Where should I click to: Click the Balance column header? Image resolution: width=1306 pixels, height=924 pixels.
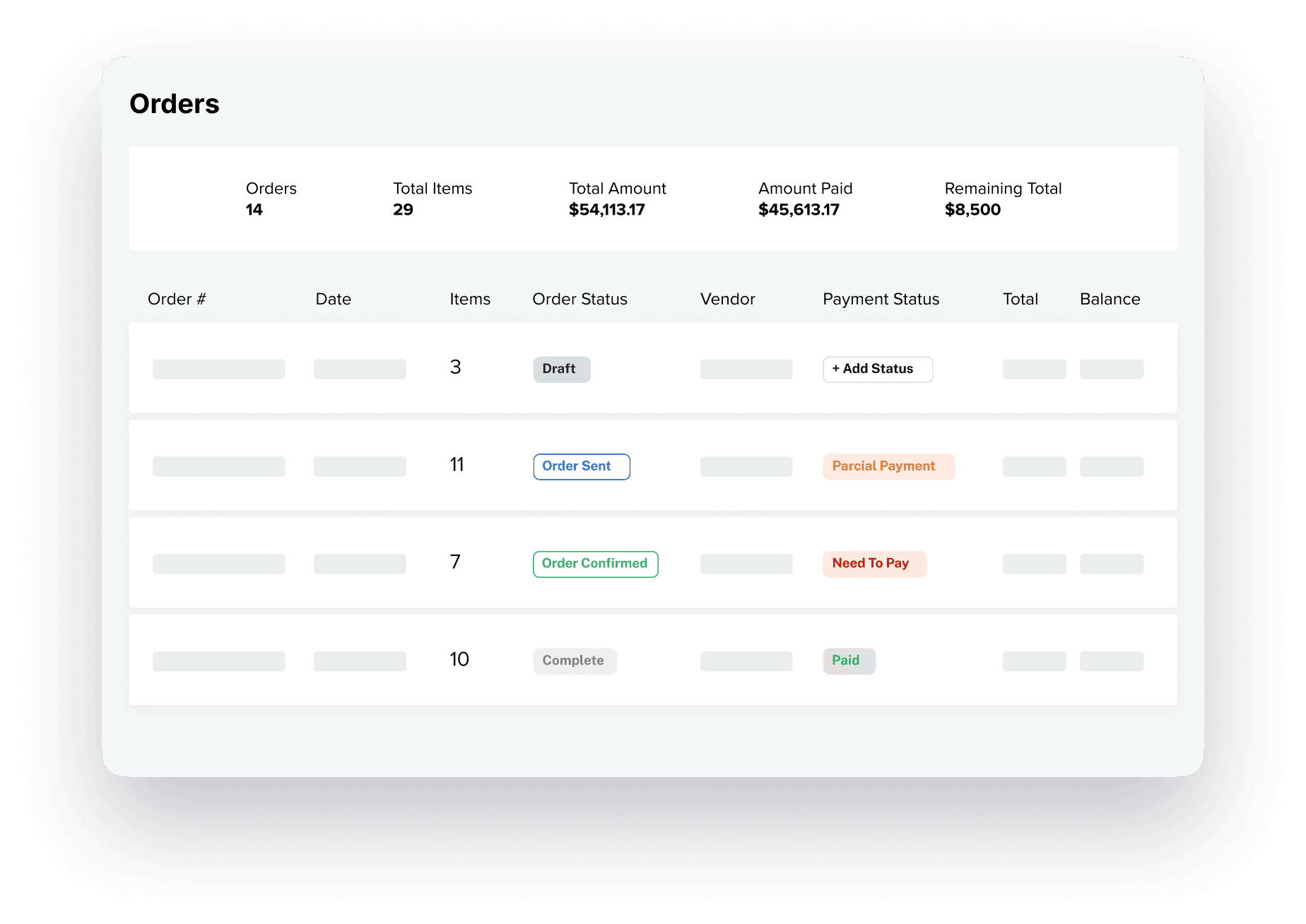1109,299
